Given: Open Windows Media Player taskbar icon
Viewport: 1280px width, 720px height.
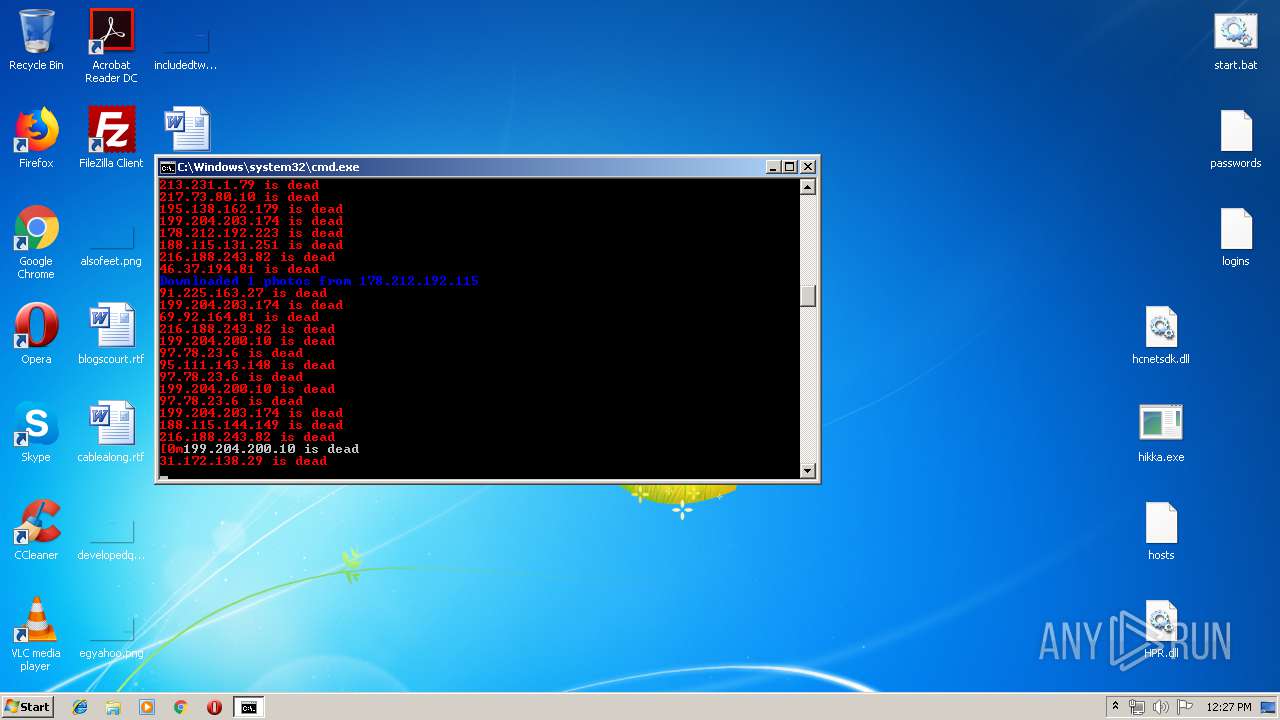Looking at the screenshot, I should (147, 707).
